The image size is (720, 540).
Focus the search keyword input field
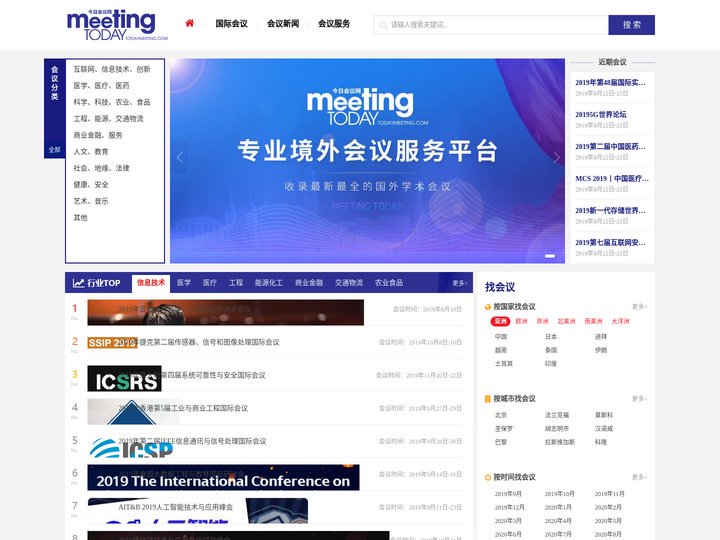(x=491, y=25)
